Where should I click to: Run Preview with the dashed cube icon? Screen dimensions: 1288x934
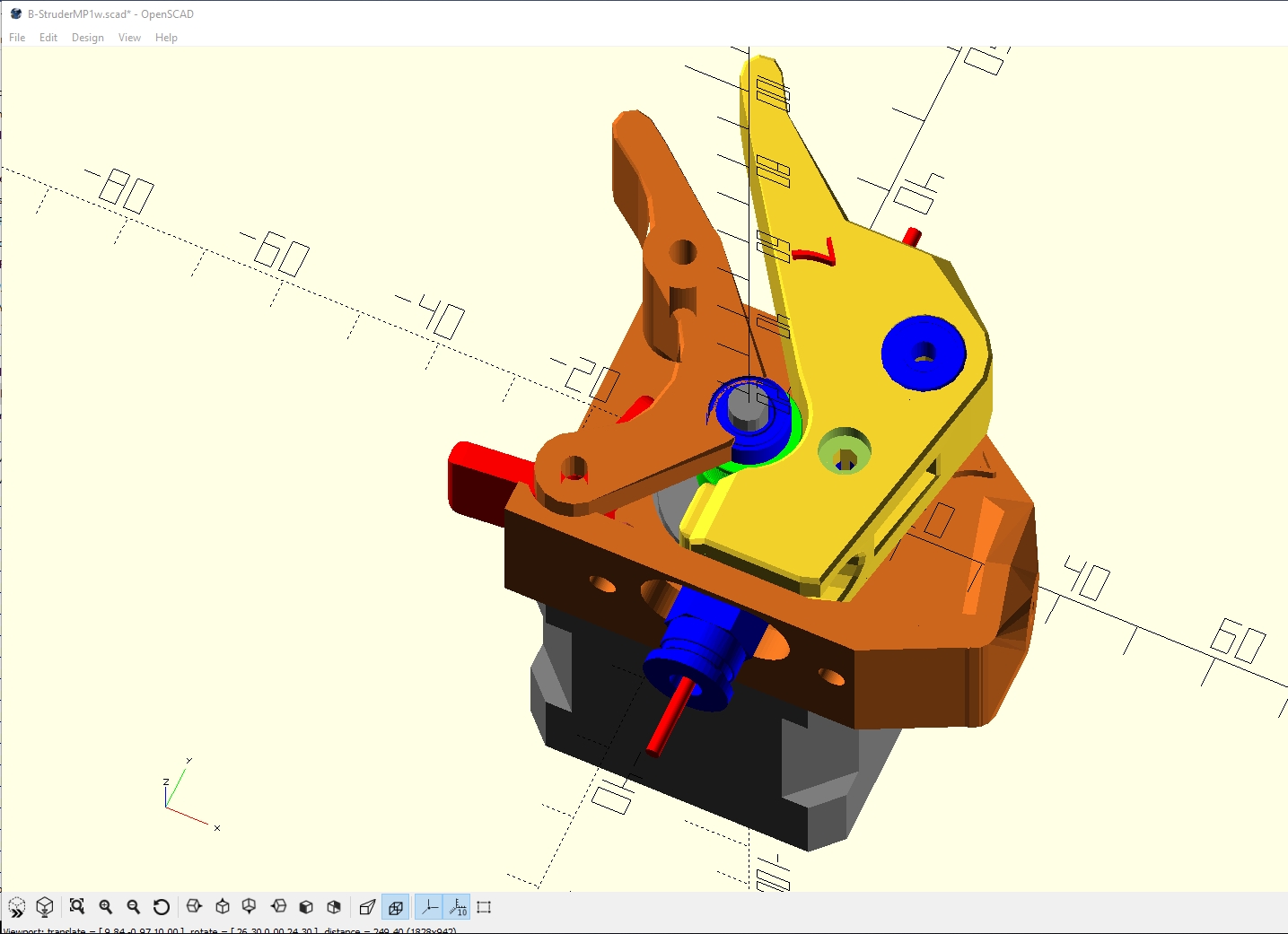(x=17, y=907)
